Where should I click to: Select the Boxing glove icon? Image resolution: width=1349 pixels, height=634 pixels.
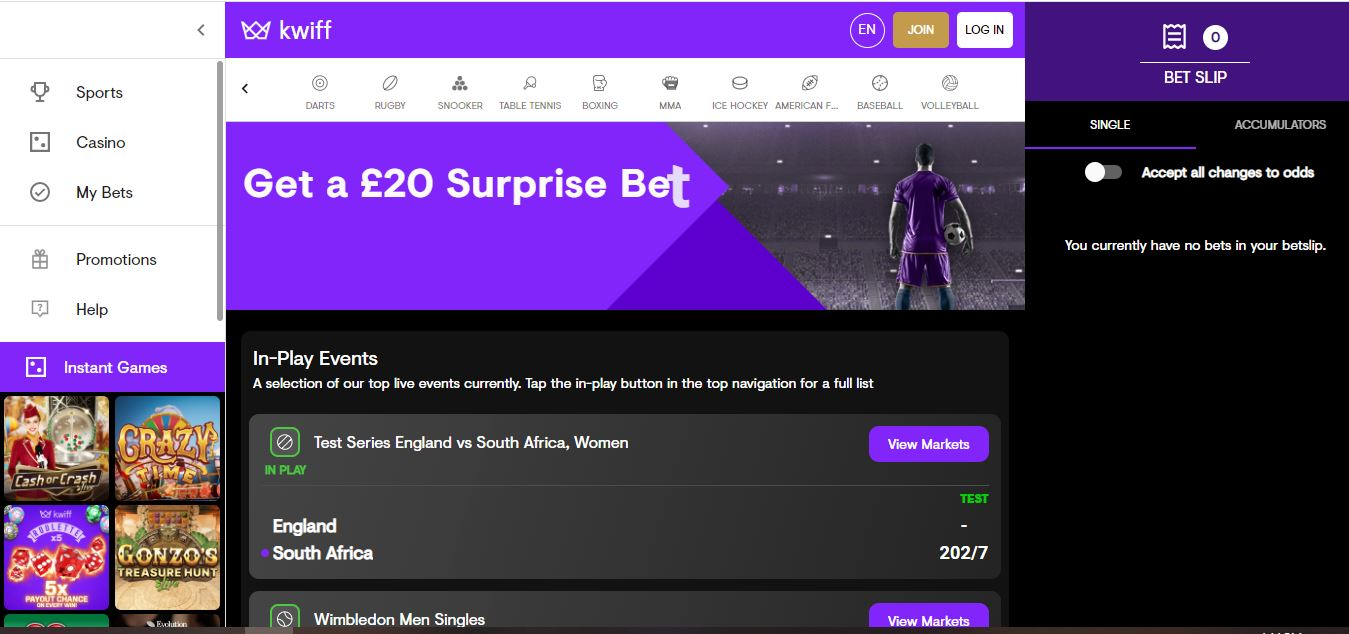[600, 84]
